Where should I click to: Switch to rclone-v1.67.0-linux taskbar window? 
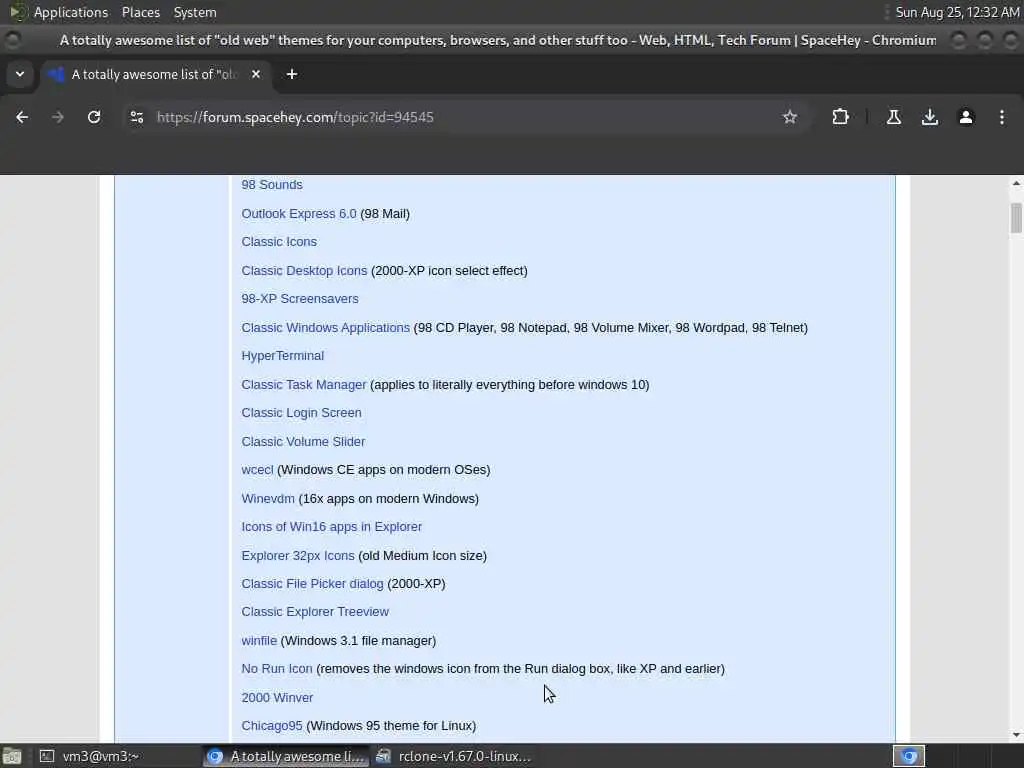click(x=455, y=756)
